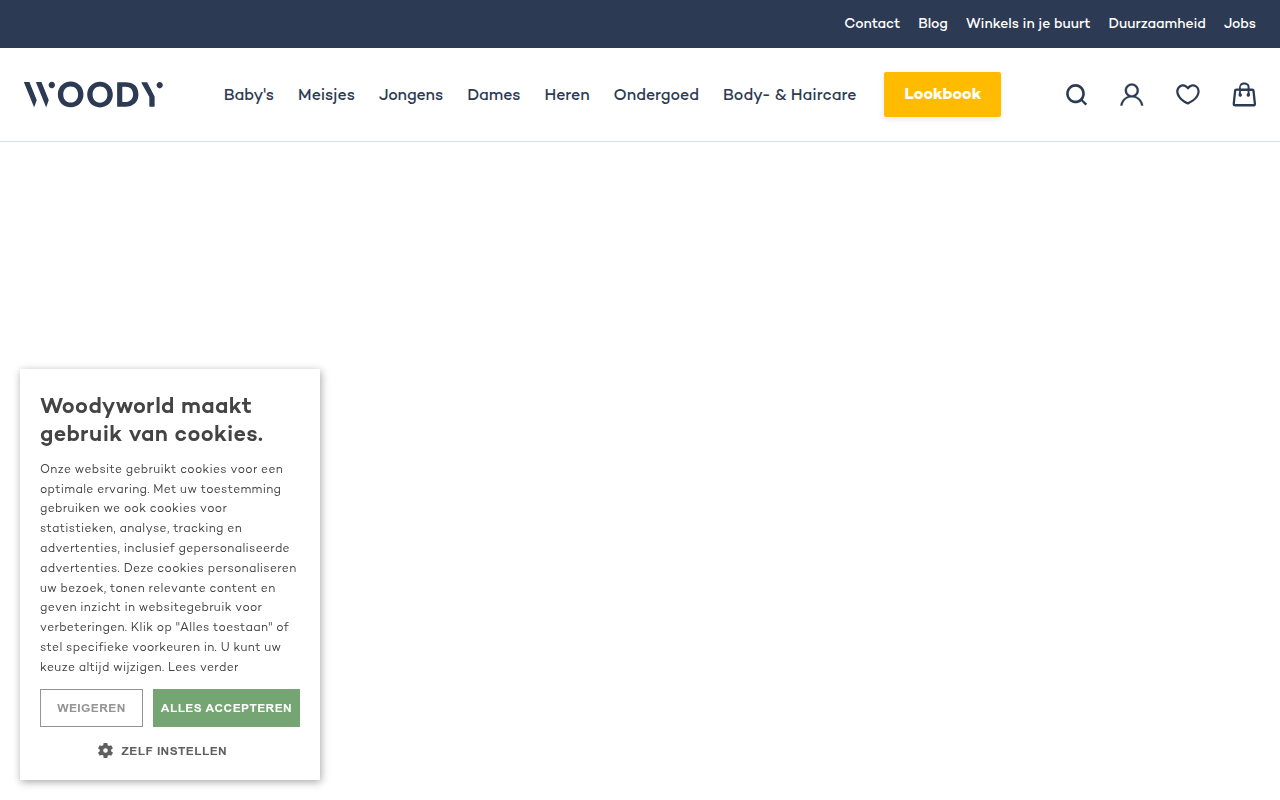
Task: Open the Dames menu
Action: tap(494, 95)
